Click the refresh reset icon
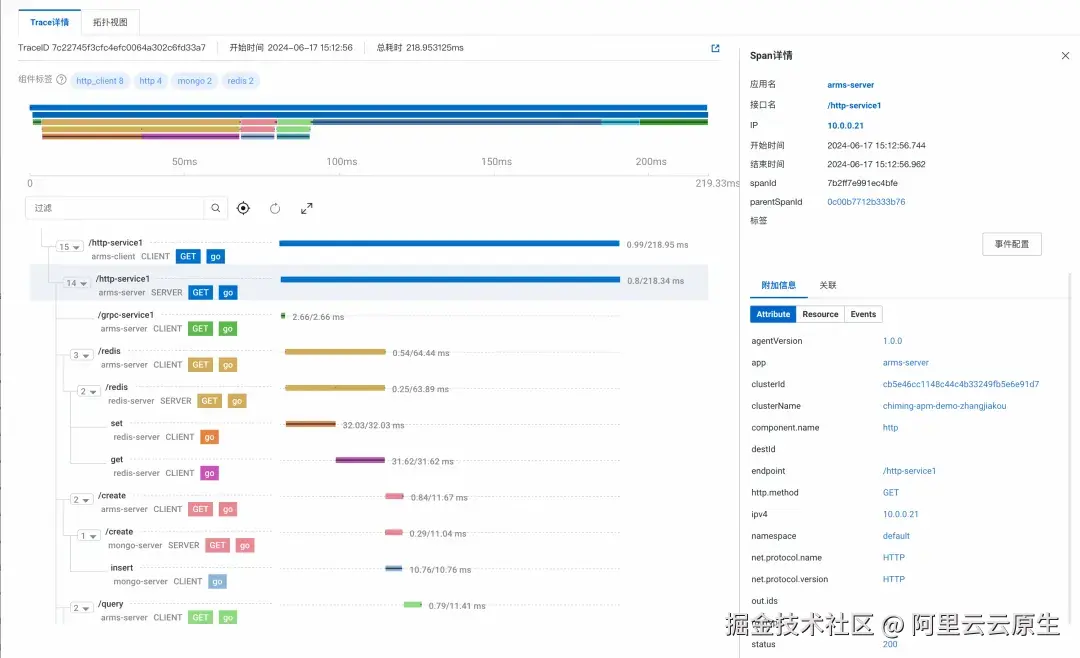The width and height of the screenshot is (1080, 658). [x=275, y=208]
